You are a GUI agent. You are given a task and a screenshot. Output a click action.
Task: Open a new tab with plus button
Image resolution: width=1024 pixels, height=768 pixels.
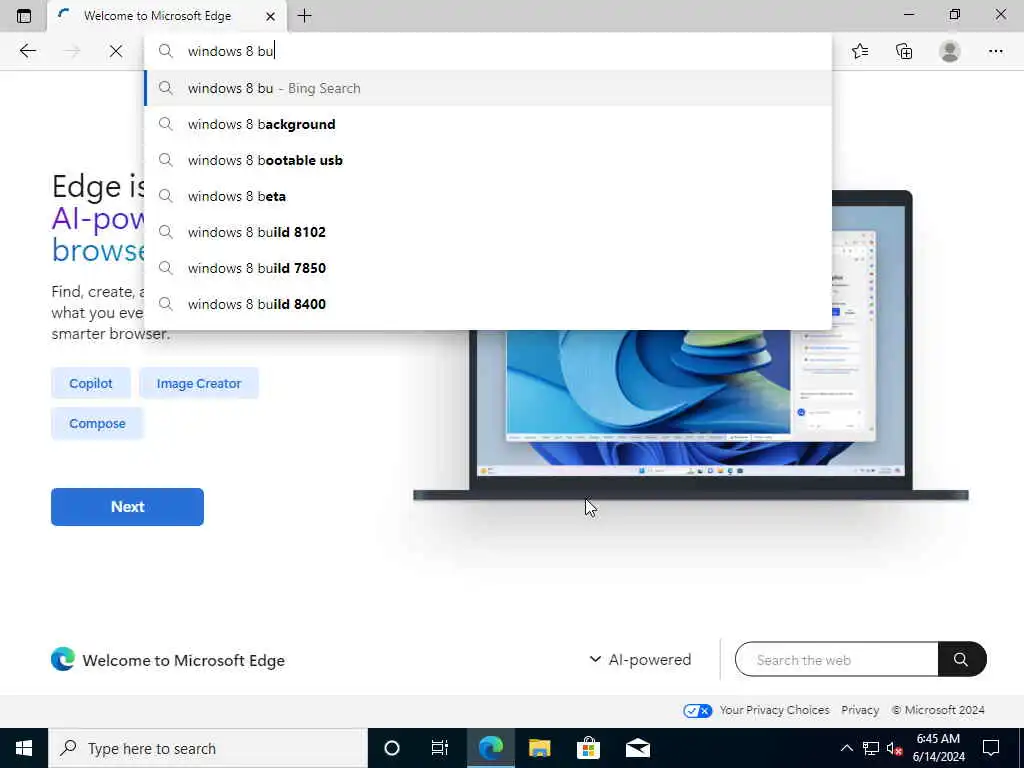tap(304, 16)
